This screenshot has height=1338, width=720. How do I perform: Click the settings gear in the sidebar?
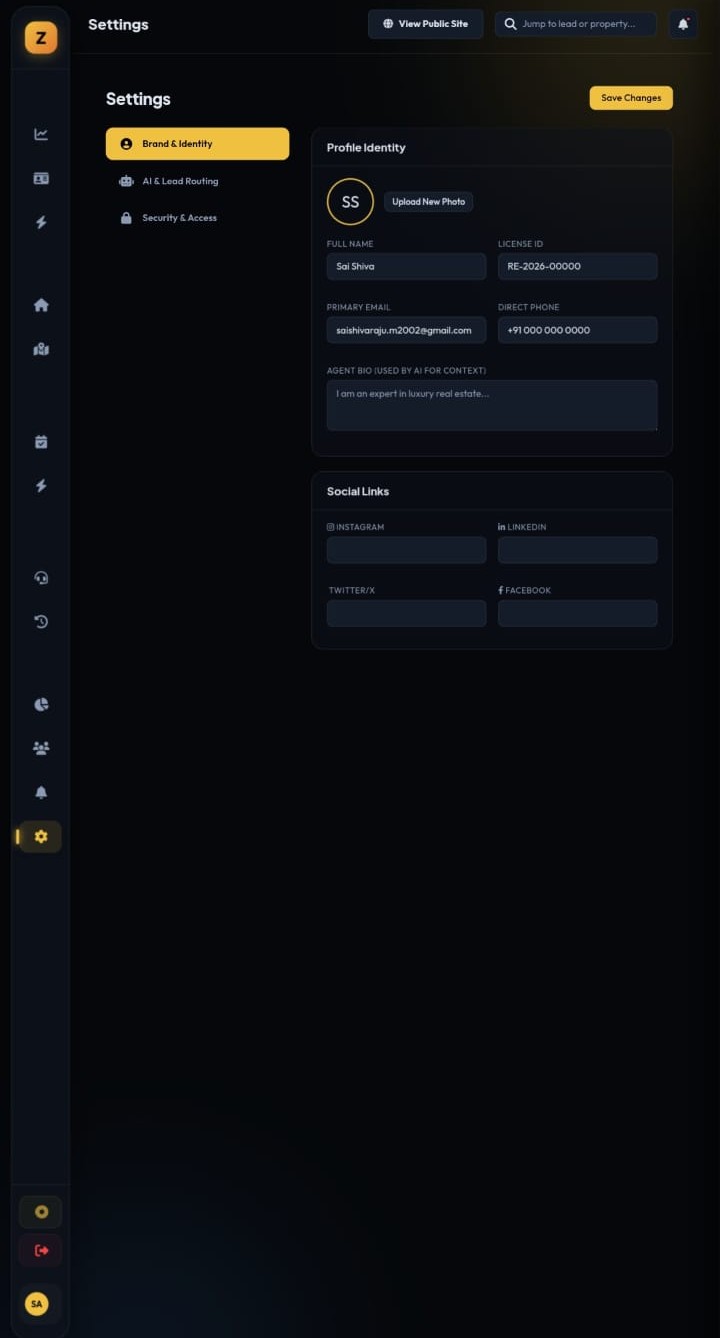[x=41, y=836]
